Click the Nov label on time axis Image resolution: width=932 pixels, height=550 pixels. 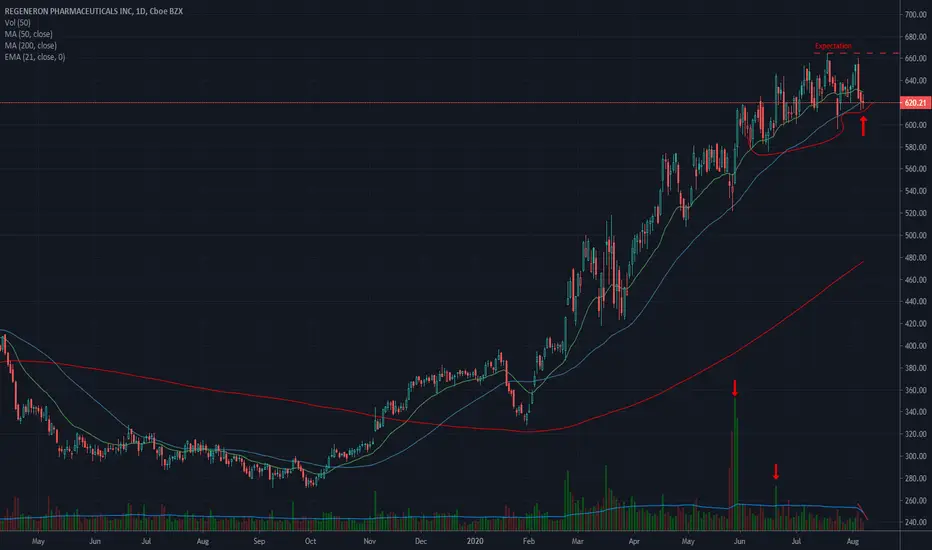click(370, 541)
